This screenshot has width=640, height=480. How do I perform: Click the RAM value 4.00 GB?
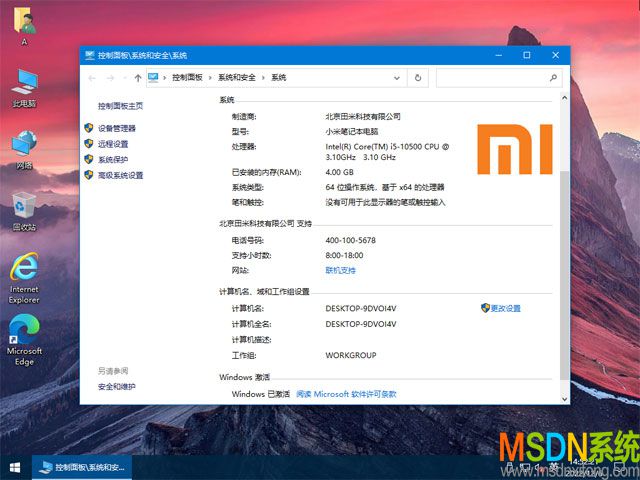(340, 172)
